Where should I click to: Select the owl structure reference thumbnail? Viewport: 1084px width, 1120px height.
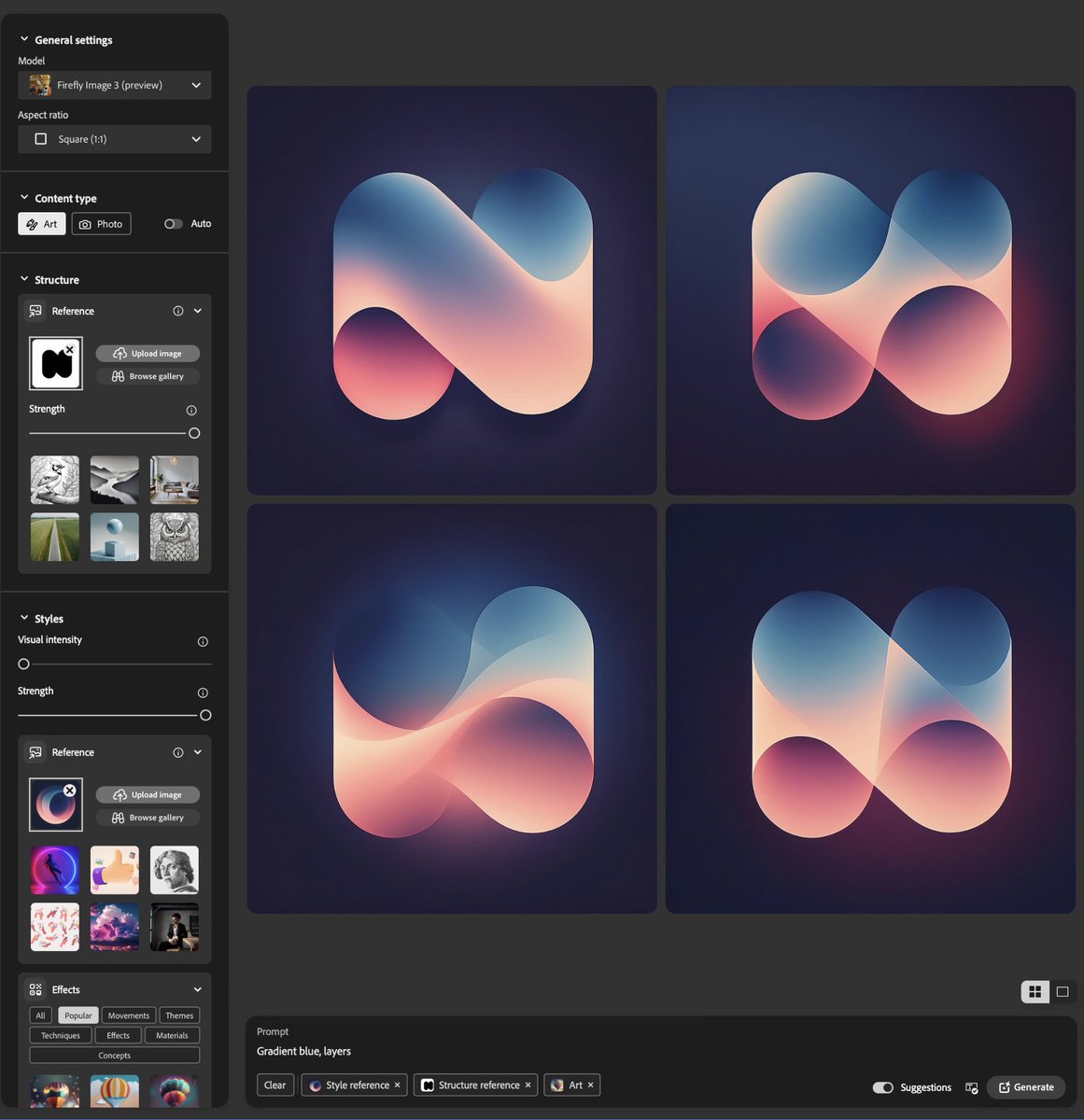tap(174, 536)
